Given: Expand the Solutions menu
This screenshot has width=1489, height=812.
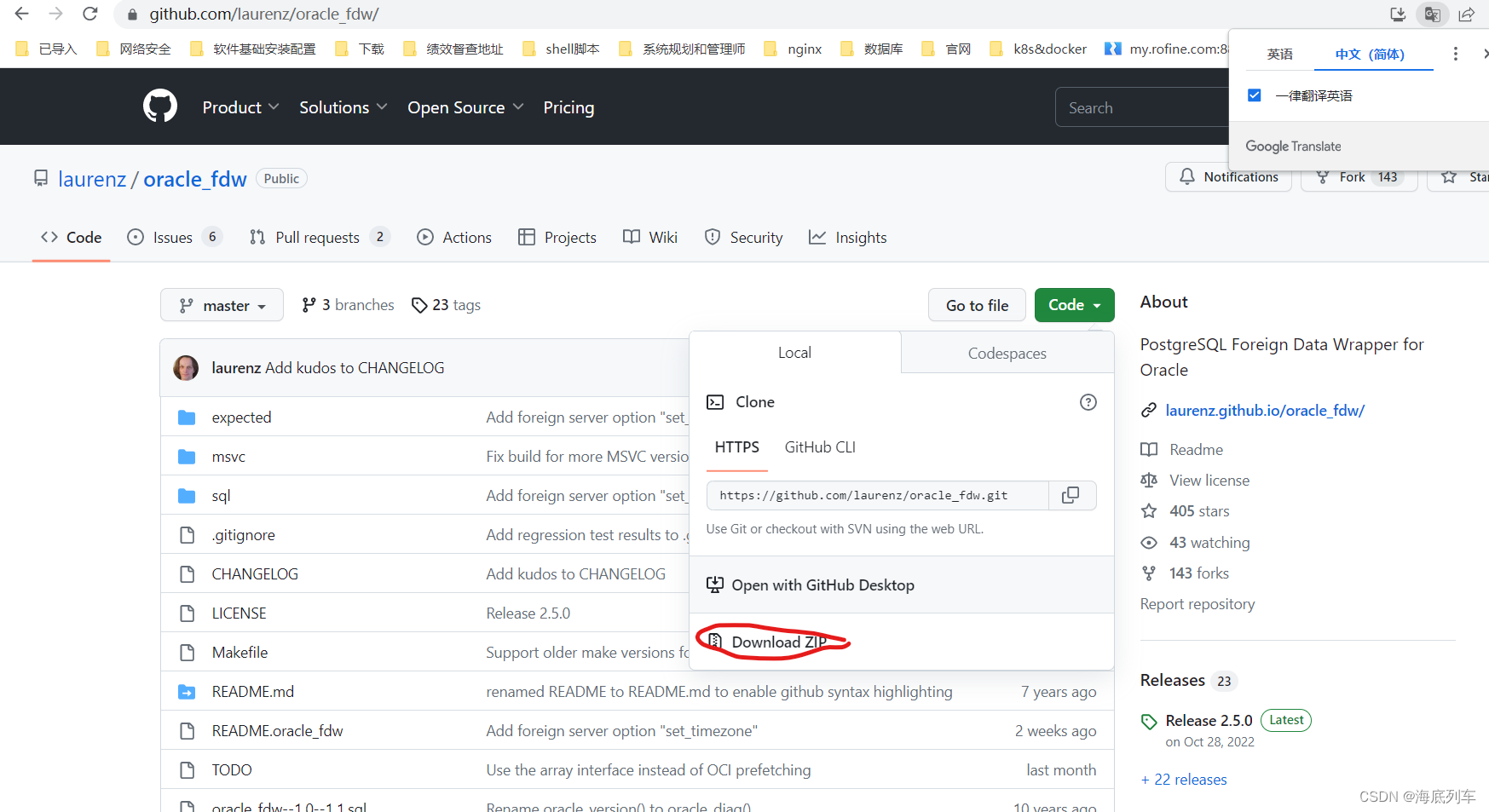Looking at the screenshot, I should click(x=343, y=107).
